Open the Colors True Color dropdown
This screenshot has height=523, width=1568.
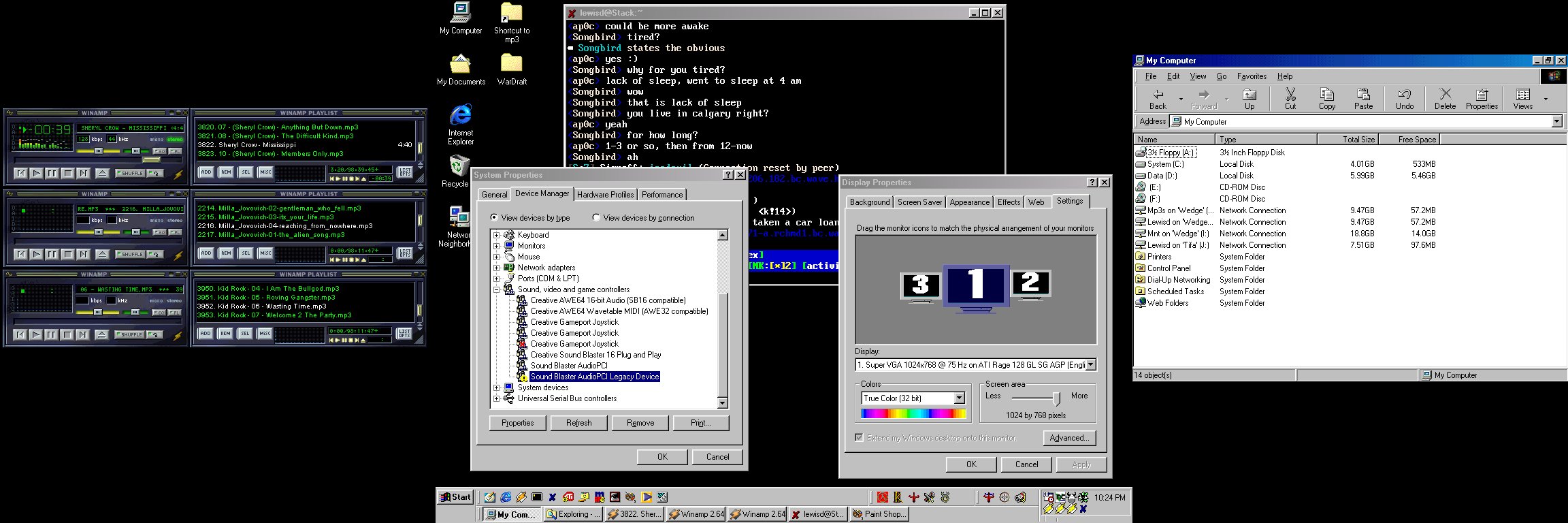click(959, 398)
